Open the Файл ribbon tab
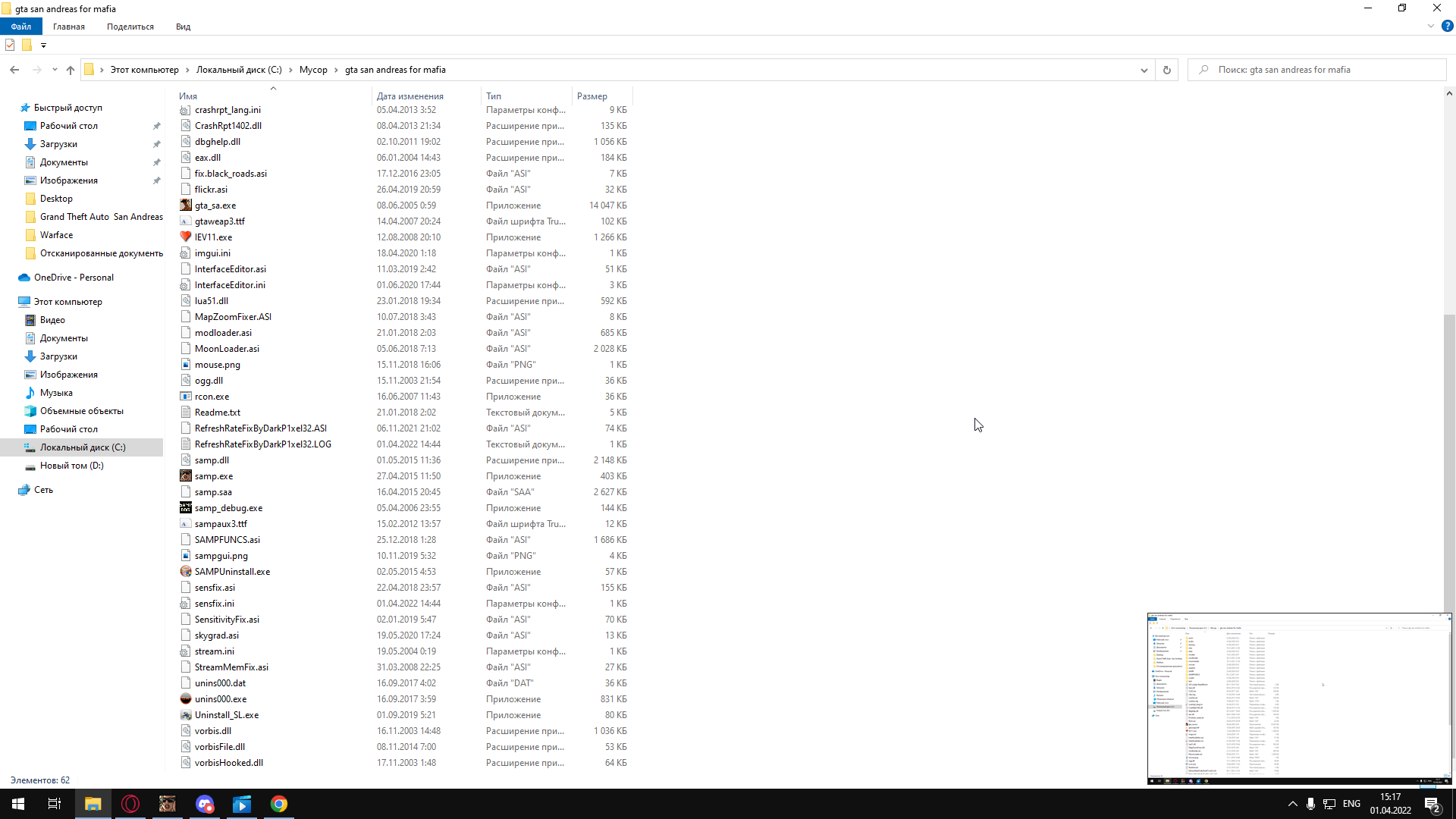Viewport: 1456px width, 819px height. (x=21, y=27)
